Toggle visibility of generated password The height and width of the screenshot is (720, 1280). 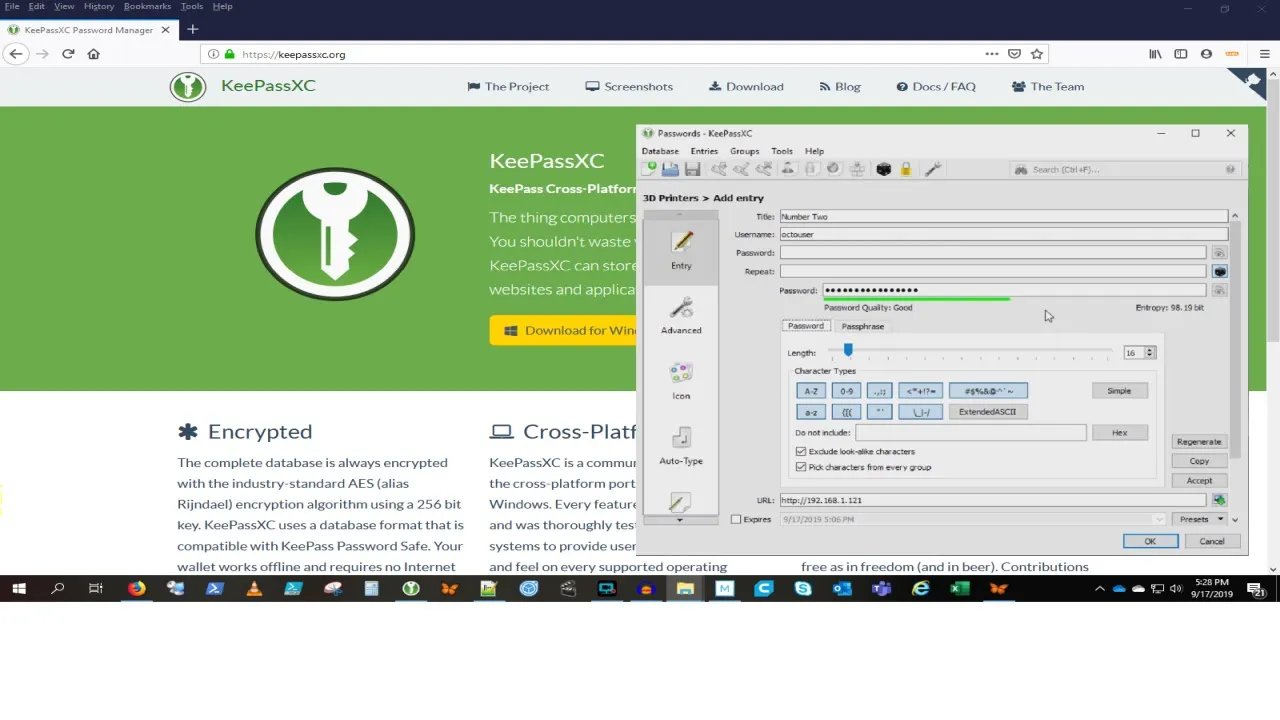[1219, 290]
